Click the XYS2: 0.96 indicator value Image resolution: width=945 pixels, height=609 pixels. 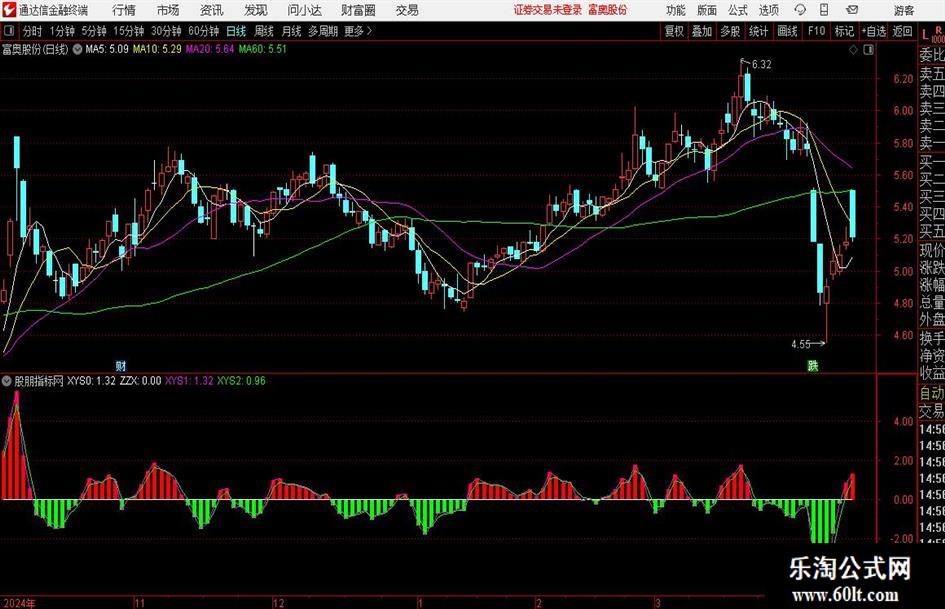(241, 381)
